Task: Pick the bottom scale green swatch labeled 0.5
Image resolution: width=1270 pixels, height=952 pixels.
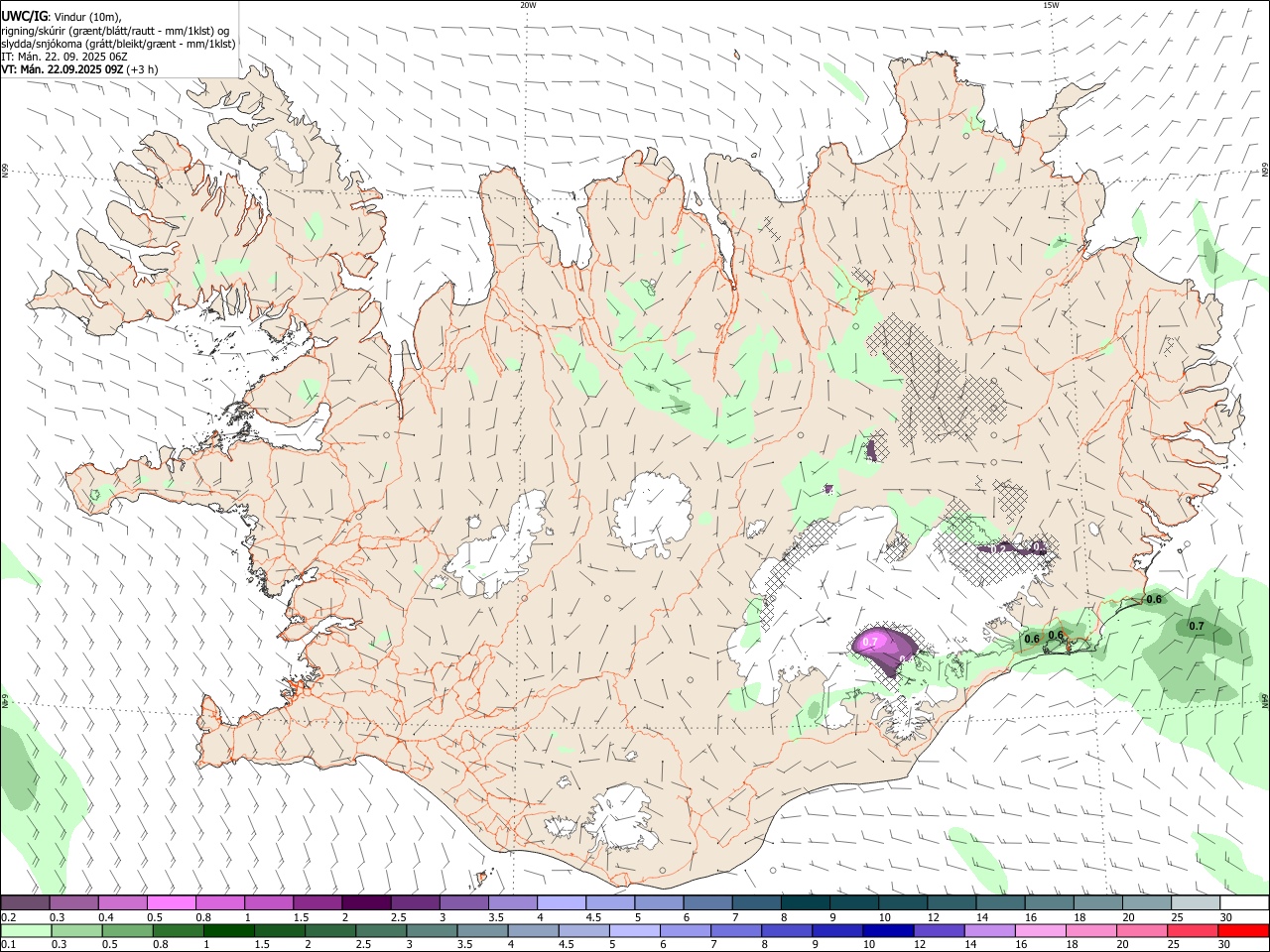Action: click(127, 930)
